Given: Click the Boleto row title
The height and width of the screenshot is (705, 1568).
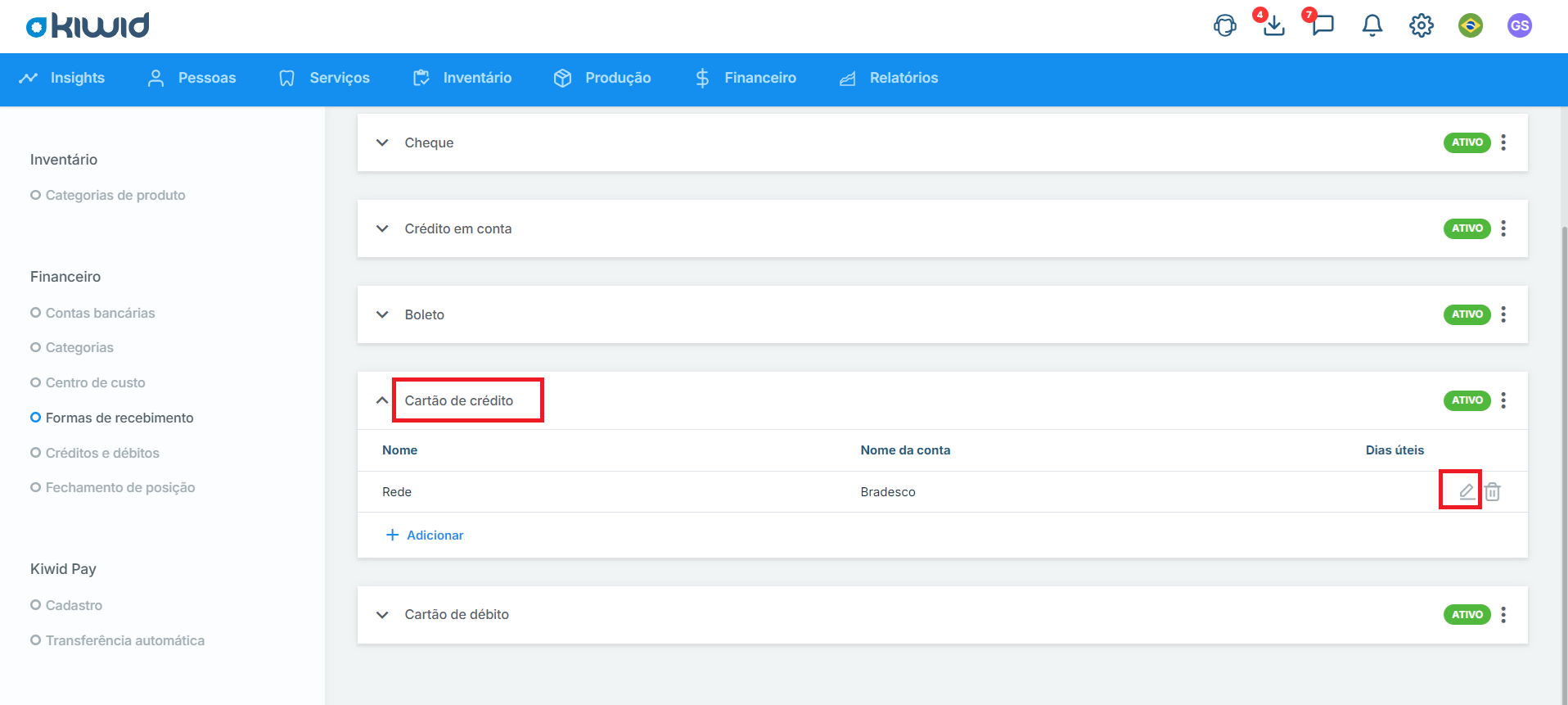Looking at the screenshot, I should click(425, 314).
